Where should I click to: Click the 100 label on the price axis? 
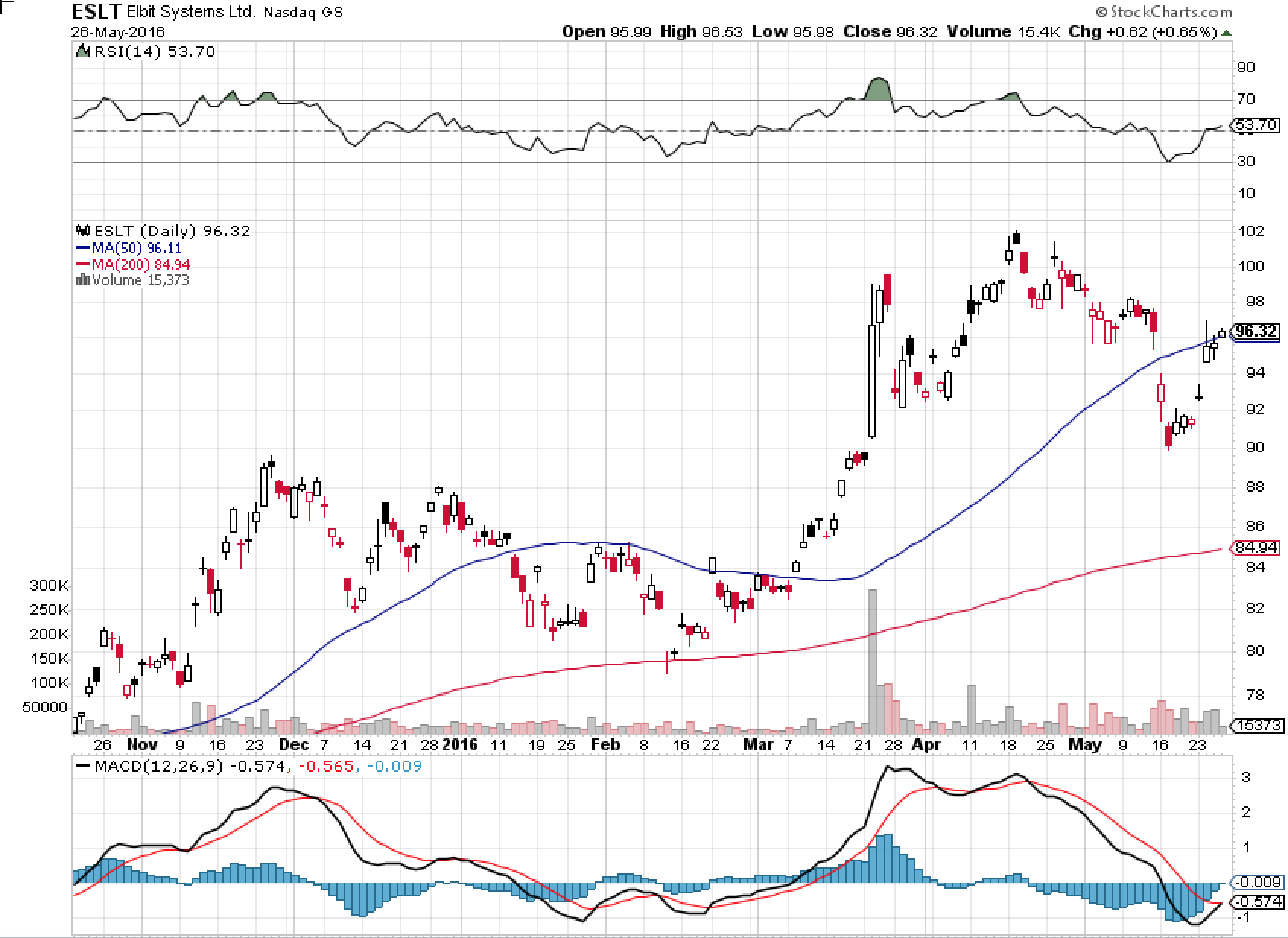pyautogui.click(x=1252, y=266)
